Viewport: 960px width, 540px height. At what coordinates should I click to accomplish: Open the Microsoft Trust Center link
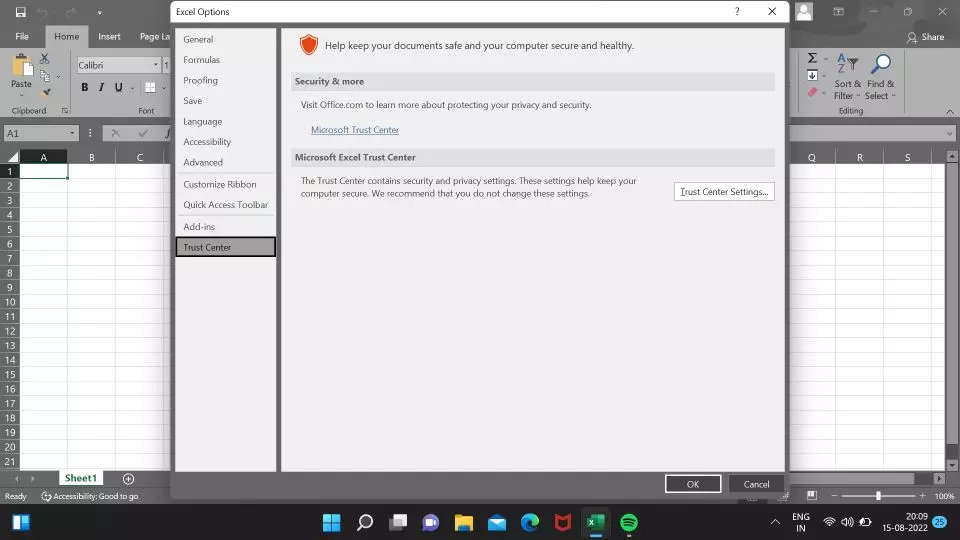click(355, 130)
